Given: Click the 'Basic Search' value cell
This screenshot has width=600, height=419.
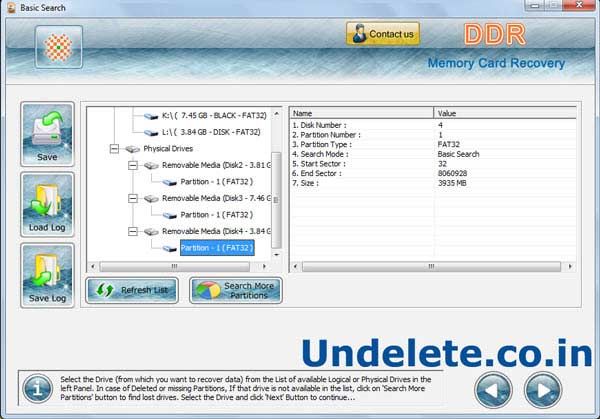Looking at the screenshot, I should [458, 154].
